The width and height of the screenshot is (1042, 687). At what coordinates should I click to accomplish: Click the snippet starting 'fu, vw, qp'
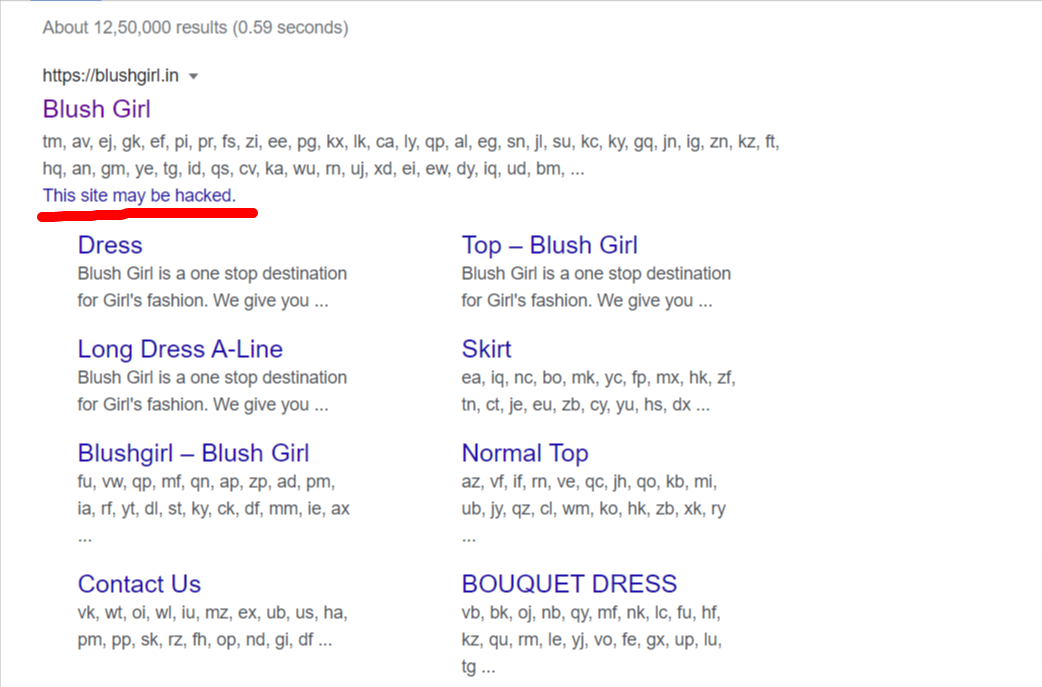point(213,508)
